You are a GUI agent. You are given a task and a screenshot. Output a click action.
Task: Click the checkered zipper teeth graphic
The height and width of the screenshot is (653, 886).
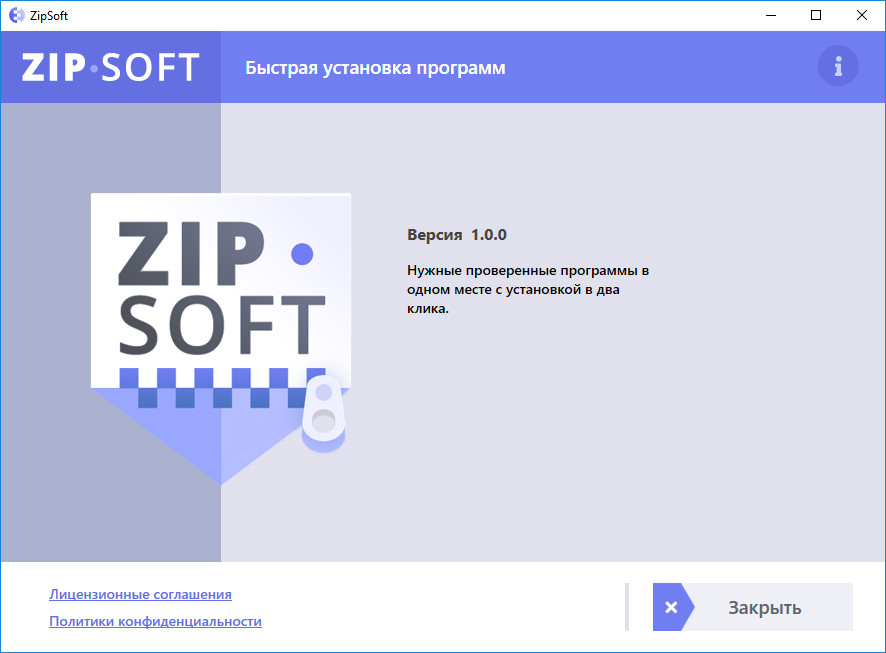point(223,388)
